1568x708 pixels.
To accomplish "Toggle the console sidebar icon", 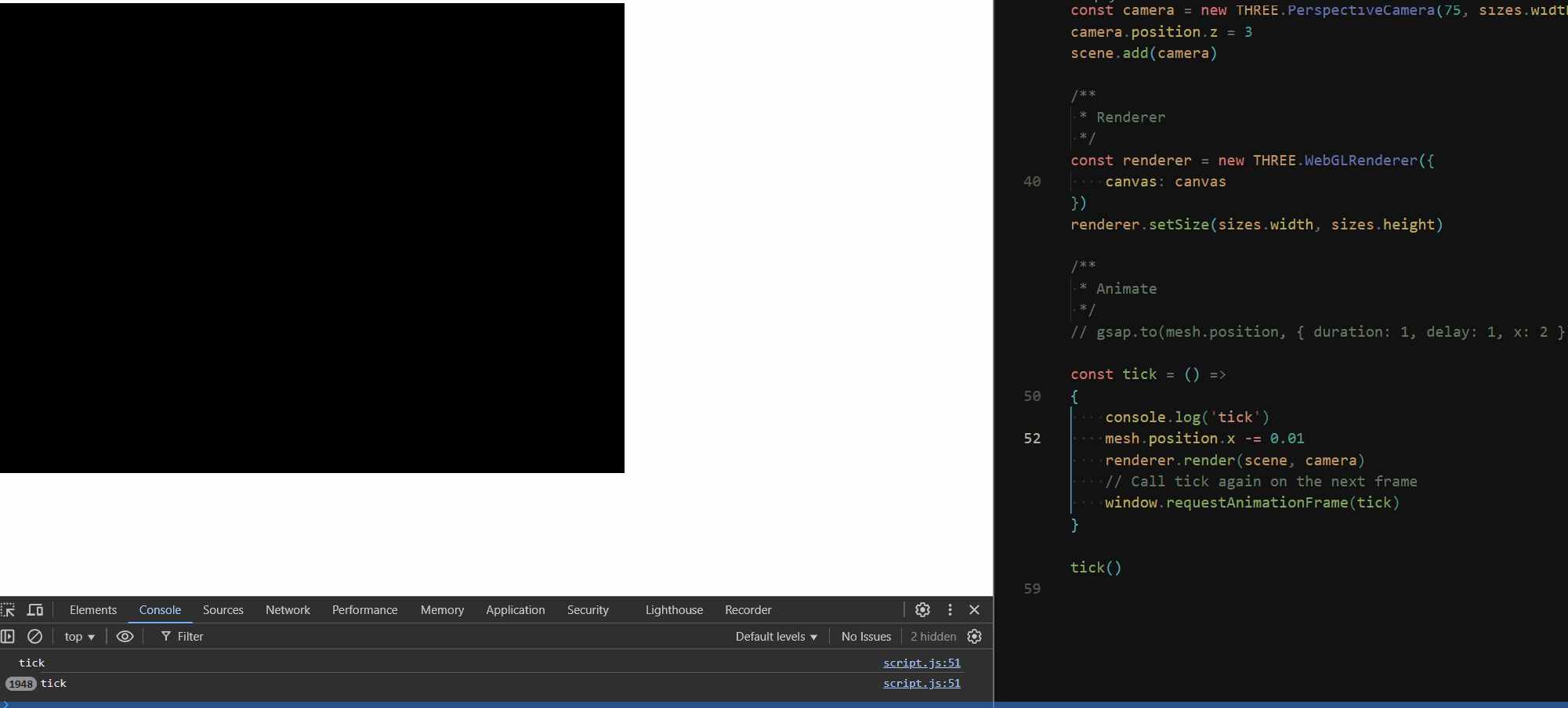I will (8, 637).
